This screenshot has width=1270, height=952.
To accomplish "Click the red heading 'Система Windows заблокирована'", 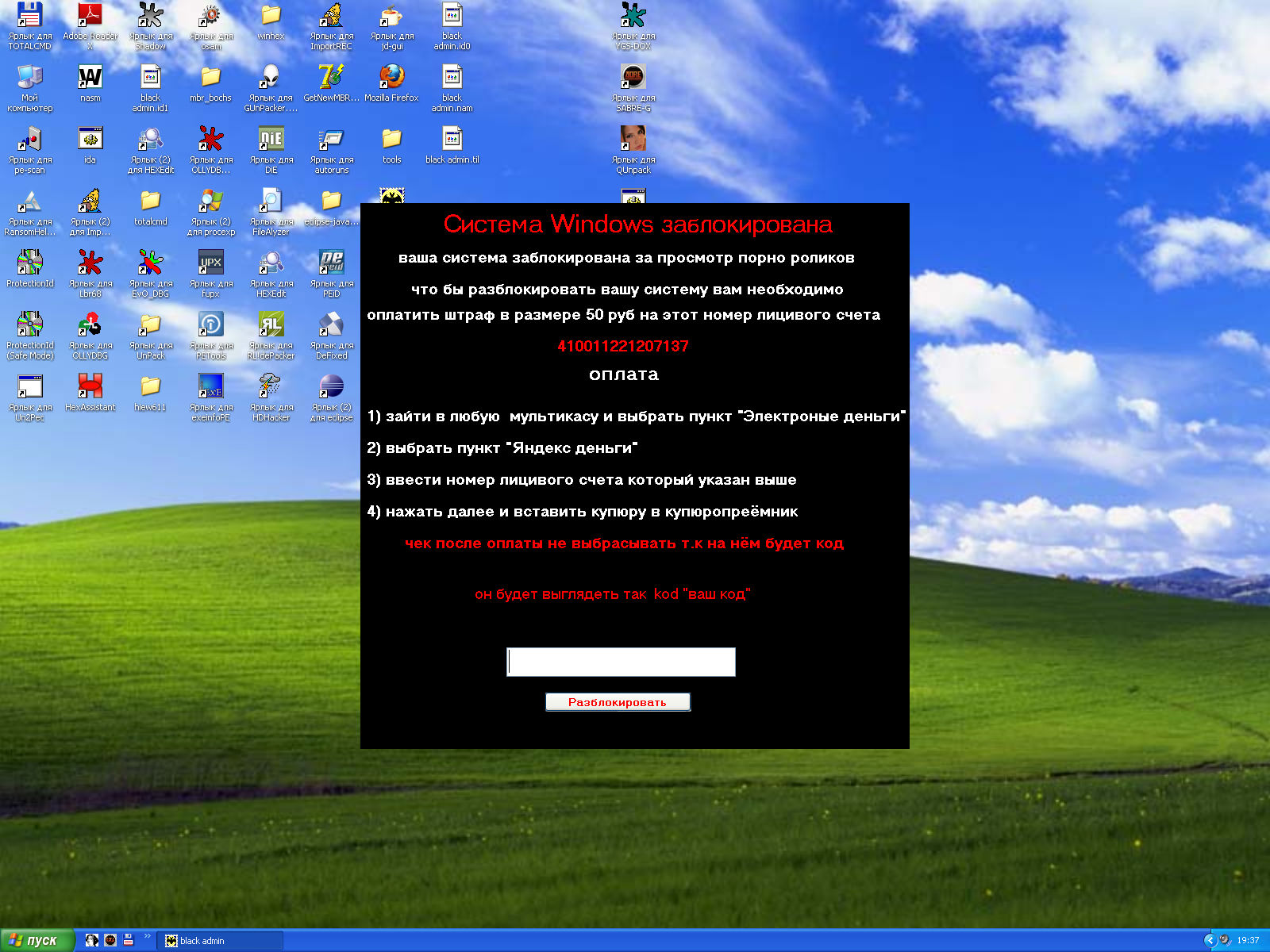I will pos(637,225).
